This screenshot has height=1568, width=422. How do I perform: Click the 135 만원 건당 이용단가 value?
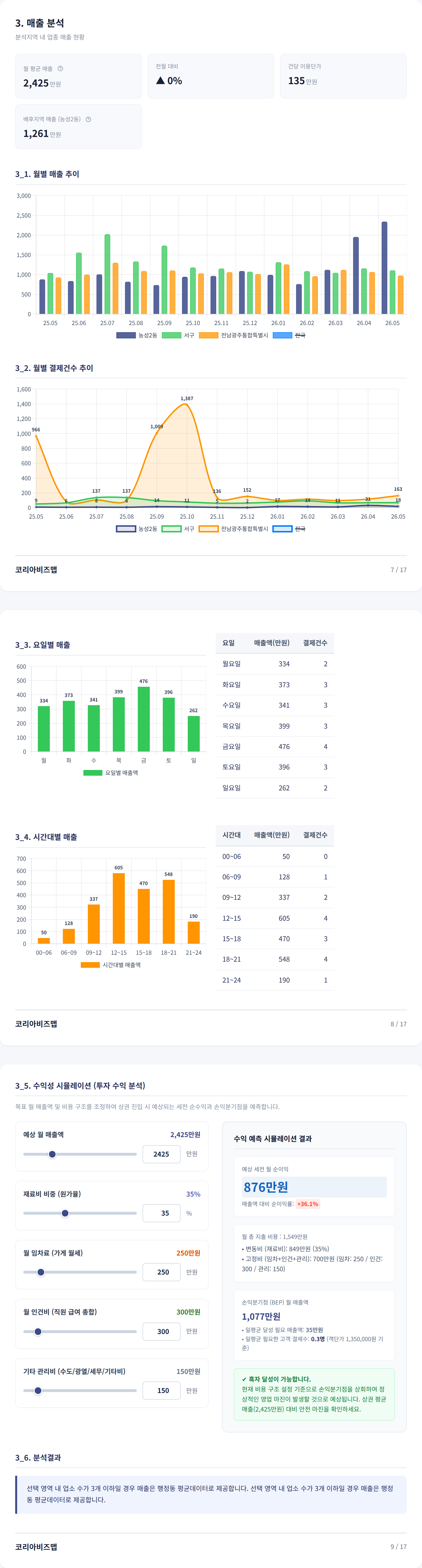click(x=303, y=81)
